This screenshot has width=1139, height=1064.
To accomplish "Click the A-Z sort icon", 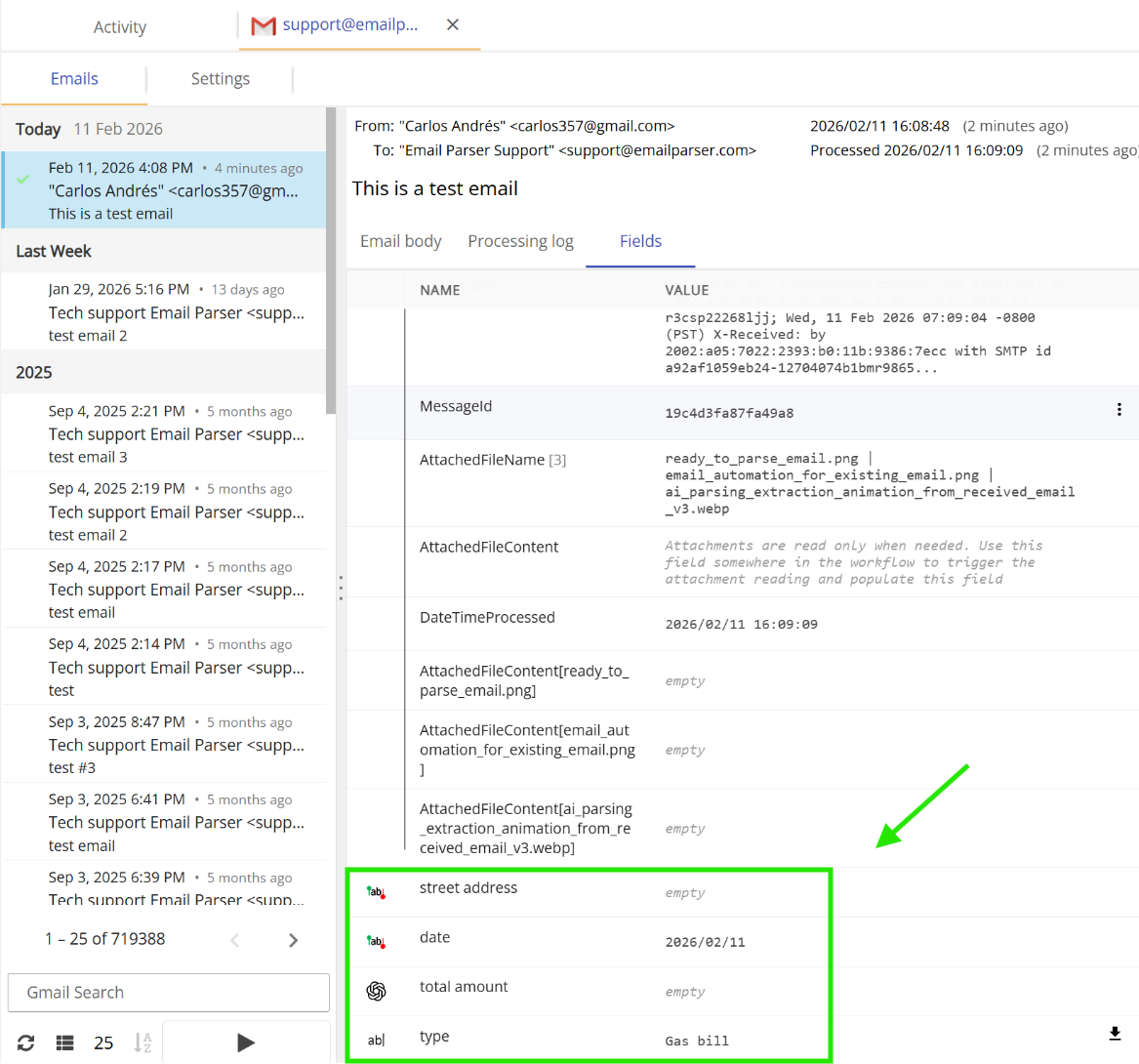I will click(x=142, y=1043).
